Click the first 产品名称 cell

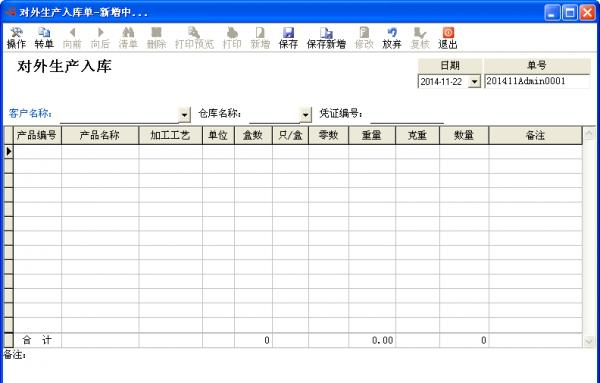[100, 152]
